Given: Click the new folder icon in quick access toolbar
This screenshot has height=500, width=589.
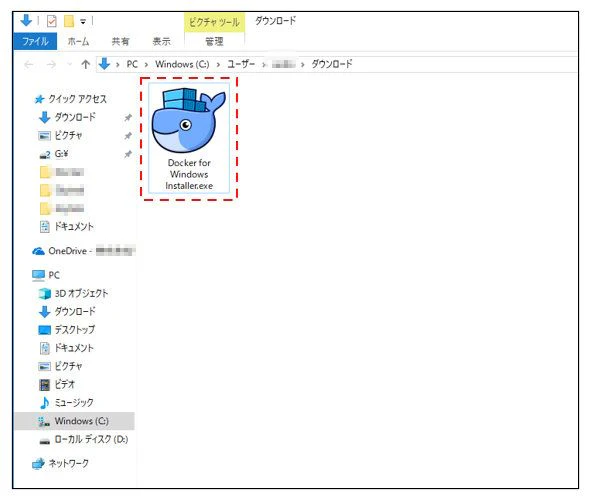Looking at the screenshot, I should (69, 21).
